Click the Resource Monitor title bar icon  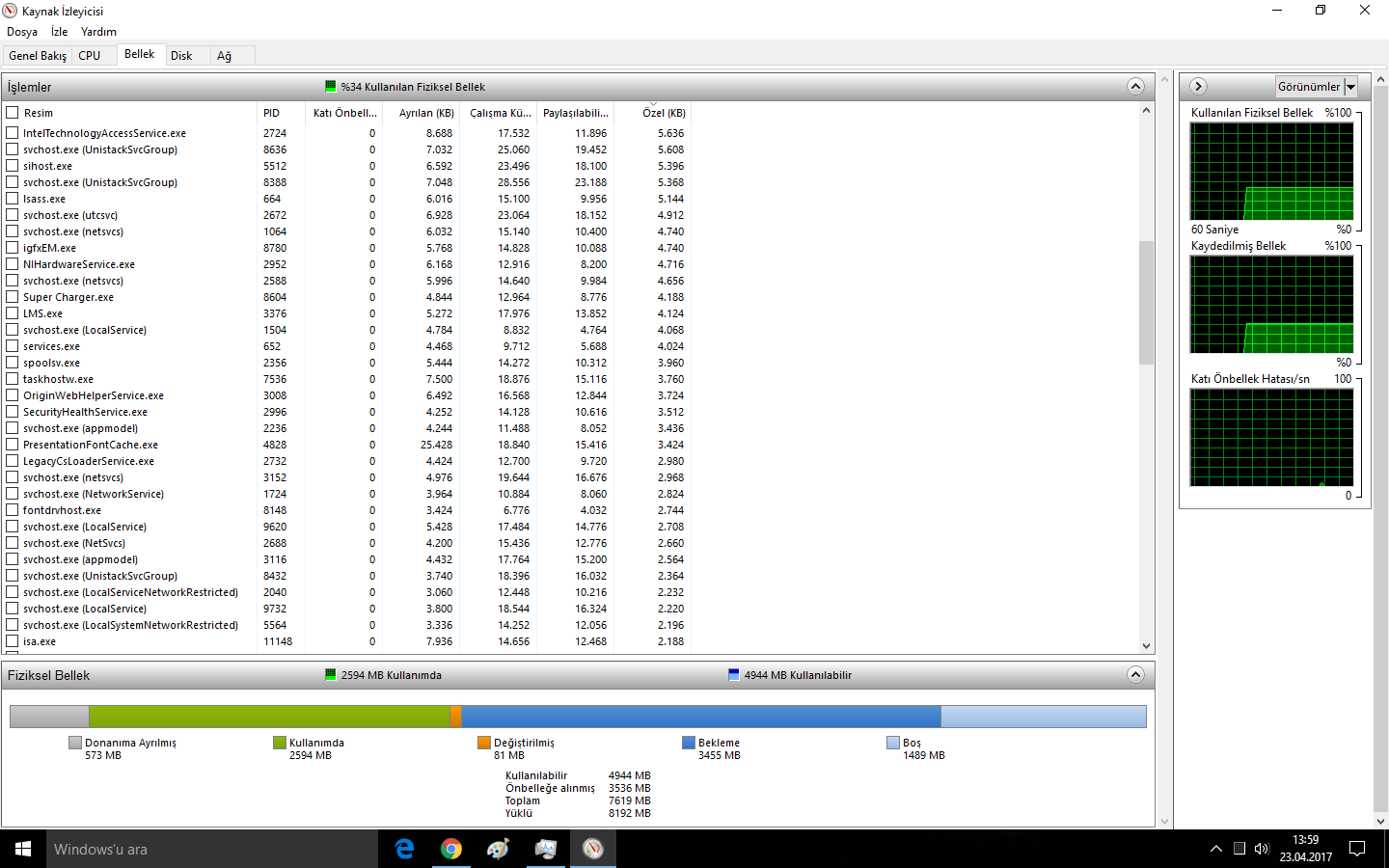pyautogui.click(x=10, y=11)
